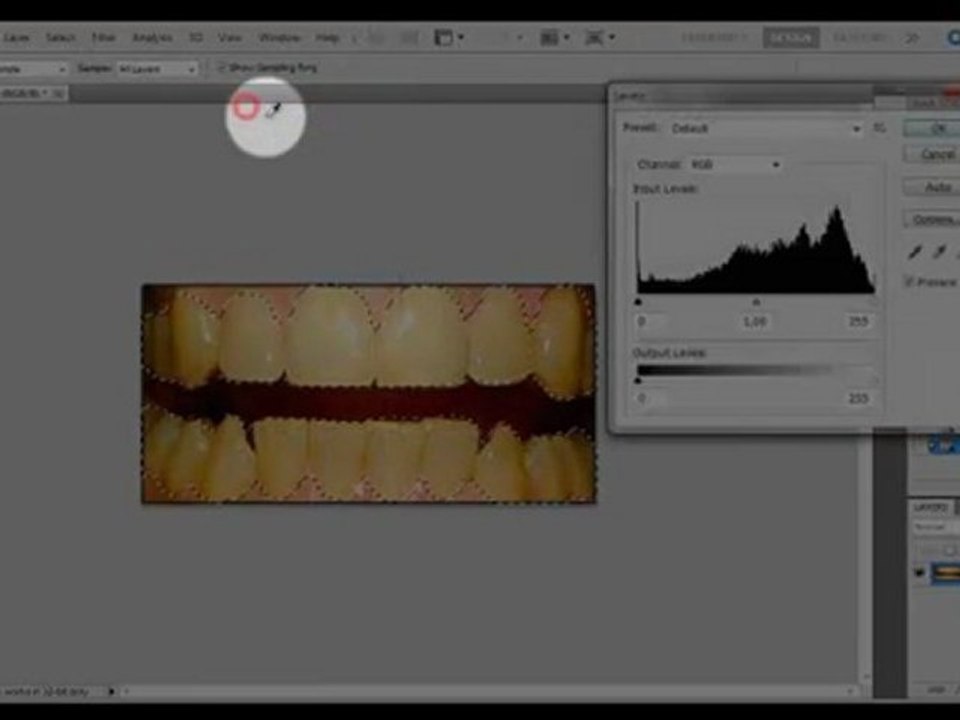Screen dimensions: 960x720
Task: Click Cancel in the Levels dialog
Action: (x=932, y=154)
